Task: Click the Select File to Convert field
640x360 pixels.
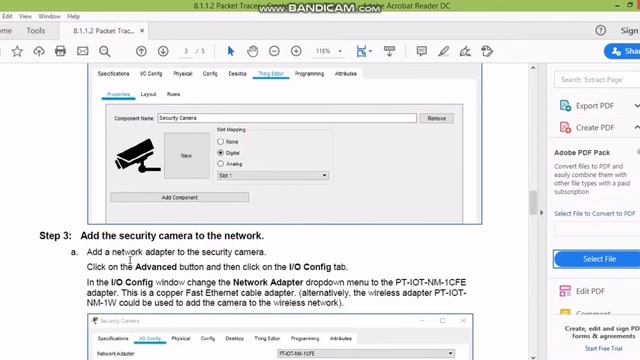Action: (598, 229)
